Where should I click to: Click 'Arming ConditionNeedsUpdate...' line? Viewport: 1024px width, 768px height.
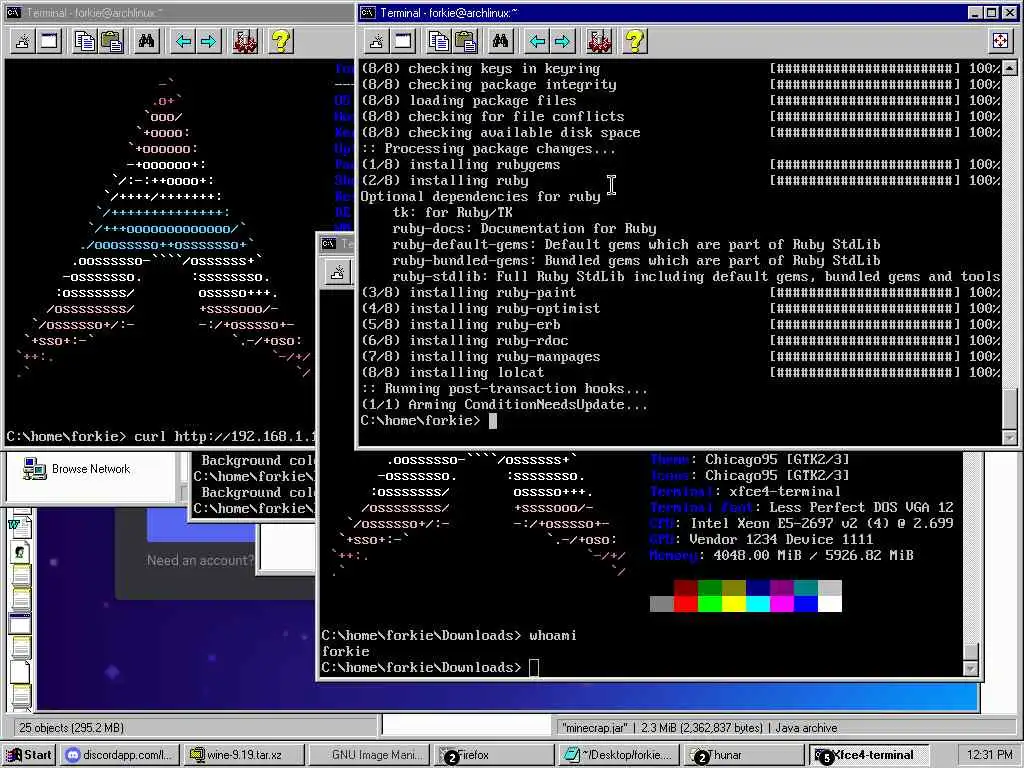coord(528,405)
